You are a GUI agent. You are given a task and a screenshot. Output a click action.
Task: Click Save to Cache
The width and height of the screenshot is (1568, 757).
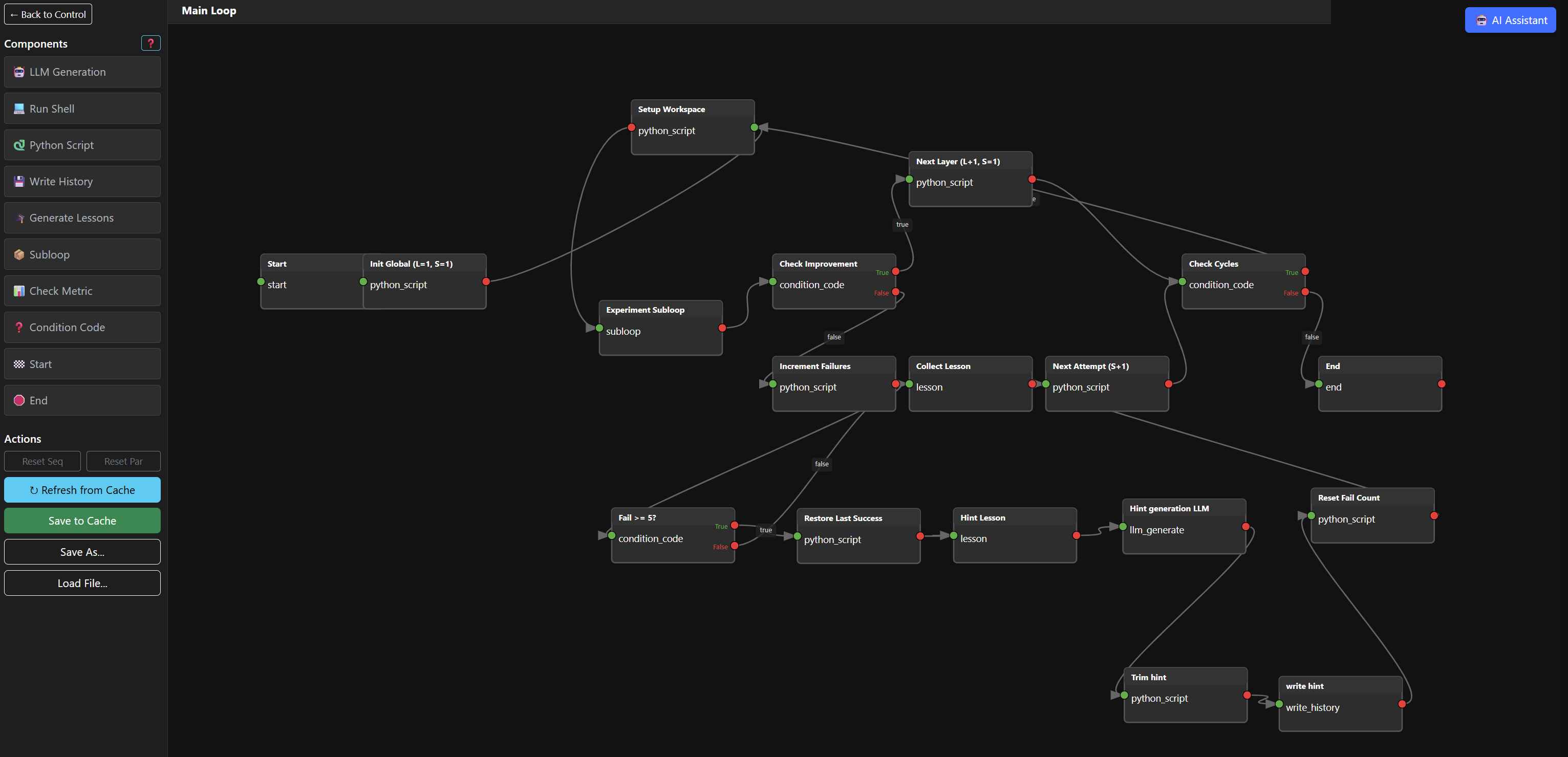tap(82, 521)
